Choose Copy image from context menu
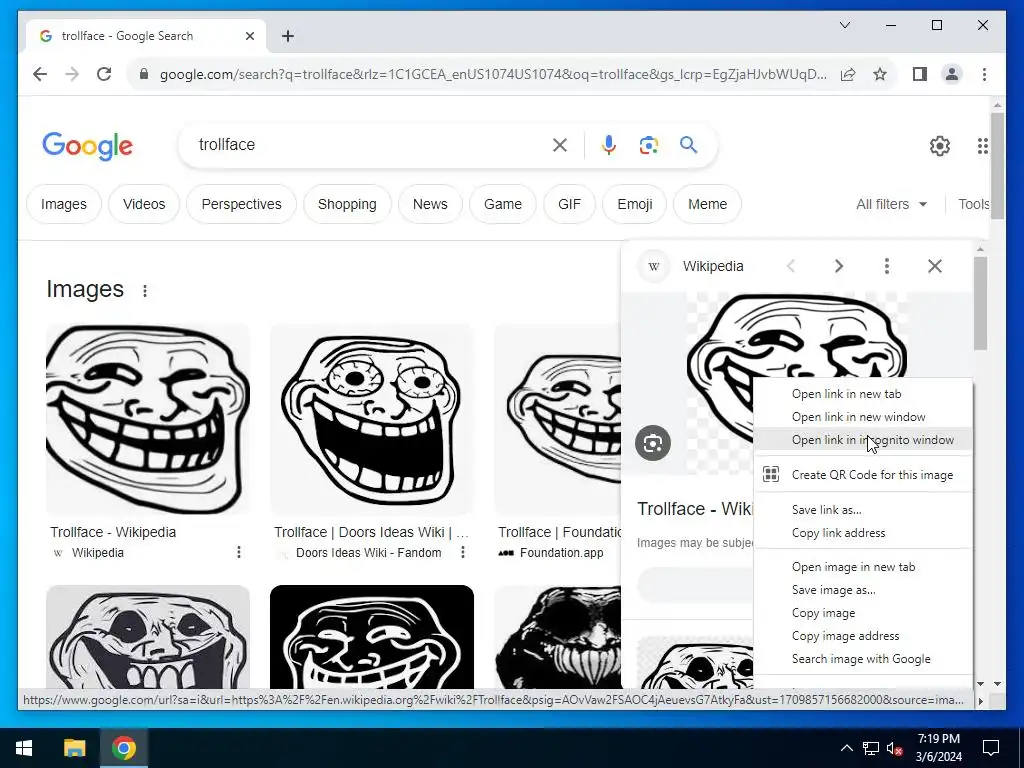Image resolution: width=1024 pixels, height=768 pixels. tap(863, 613)
